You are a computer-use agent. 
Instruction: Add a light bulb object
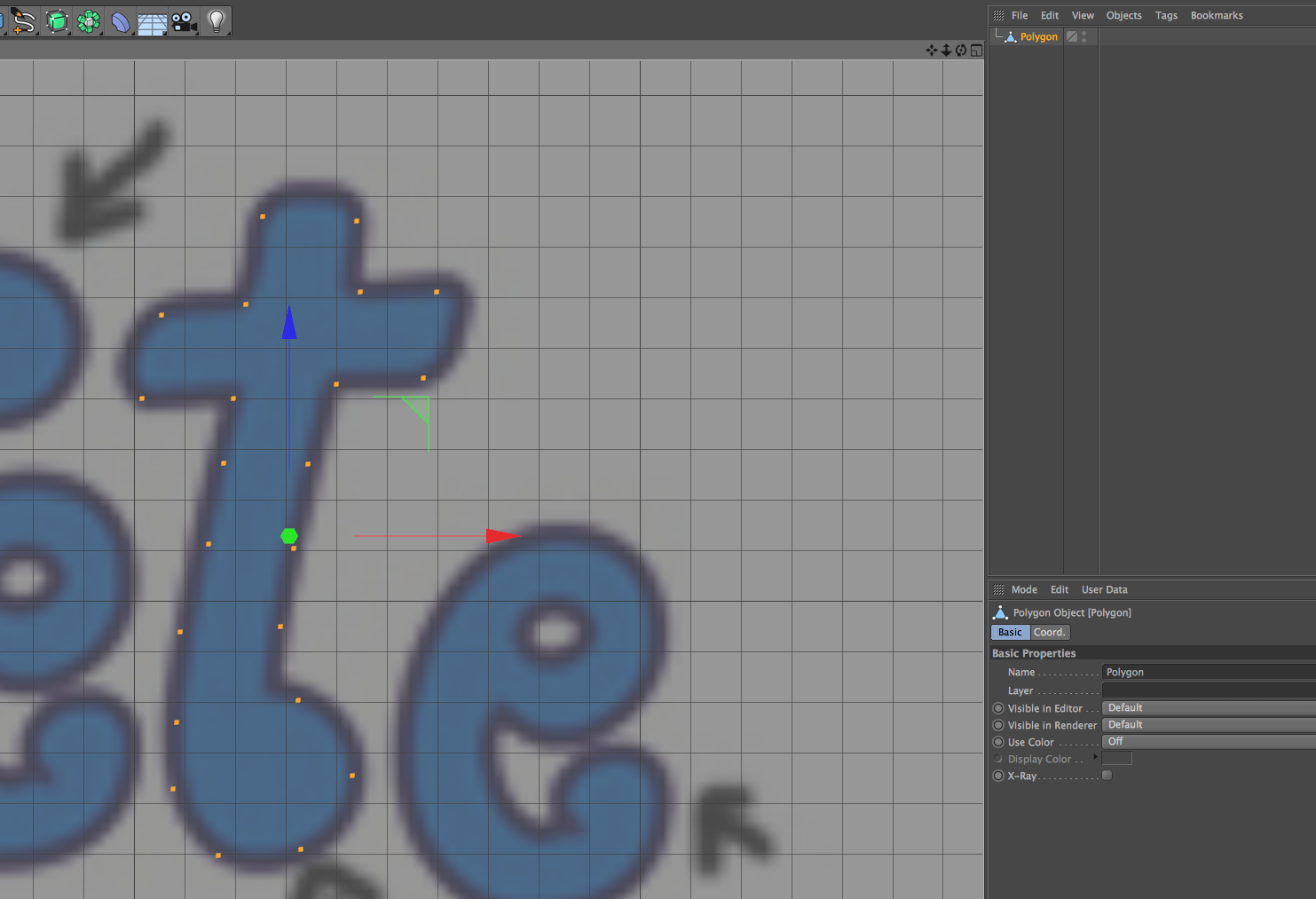(217, 21)
